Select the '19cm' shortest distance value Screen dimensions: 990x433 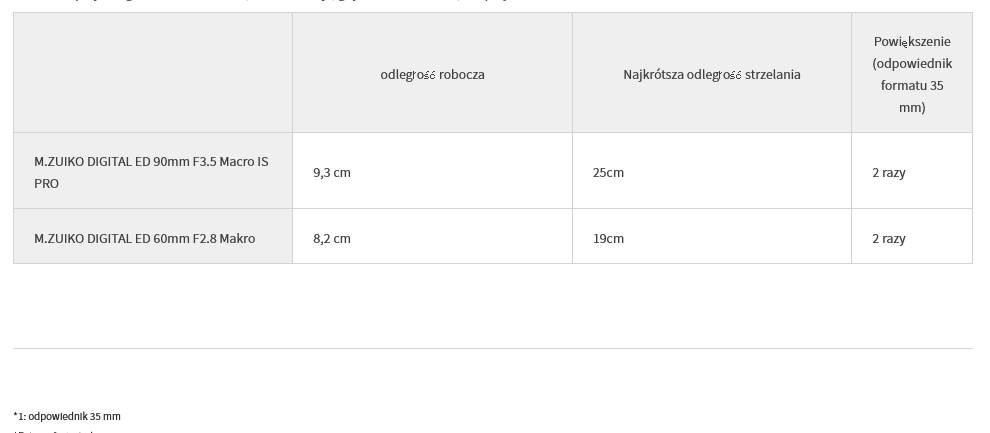pyautogui.click(x=608, y=239)
